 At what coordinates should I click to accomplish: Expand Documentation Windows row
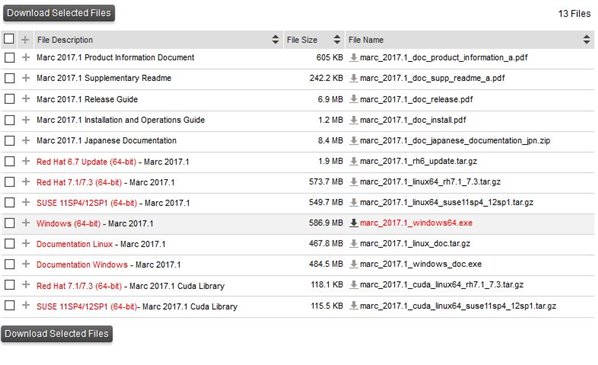pos(26,264)
